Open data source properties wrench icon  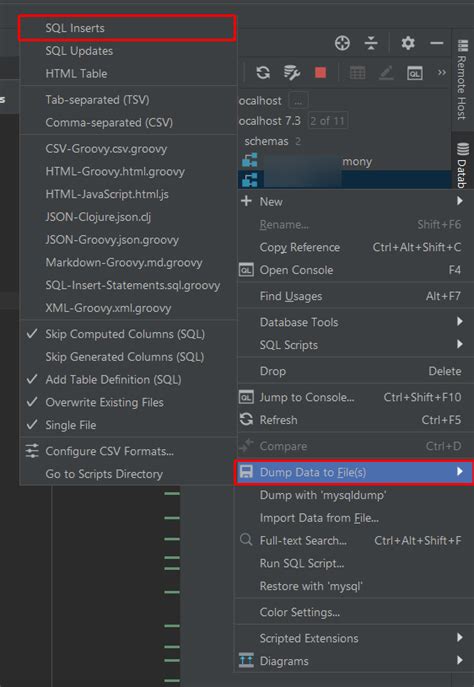pos(291,73)
